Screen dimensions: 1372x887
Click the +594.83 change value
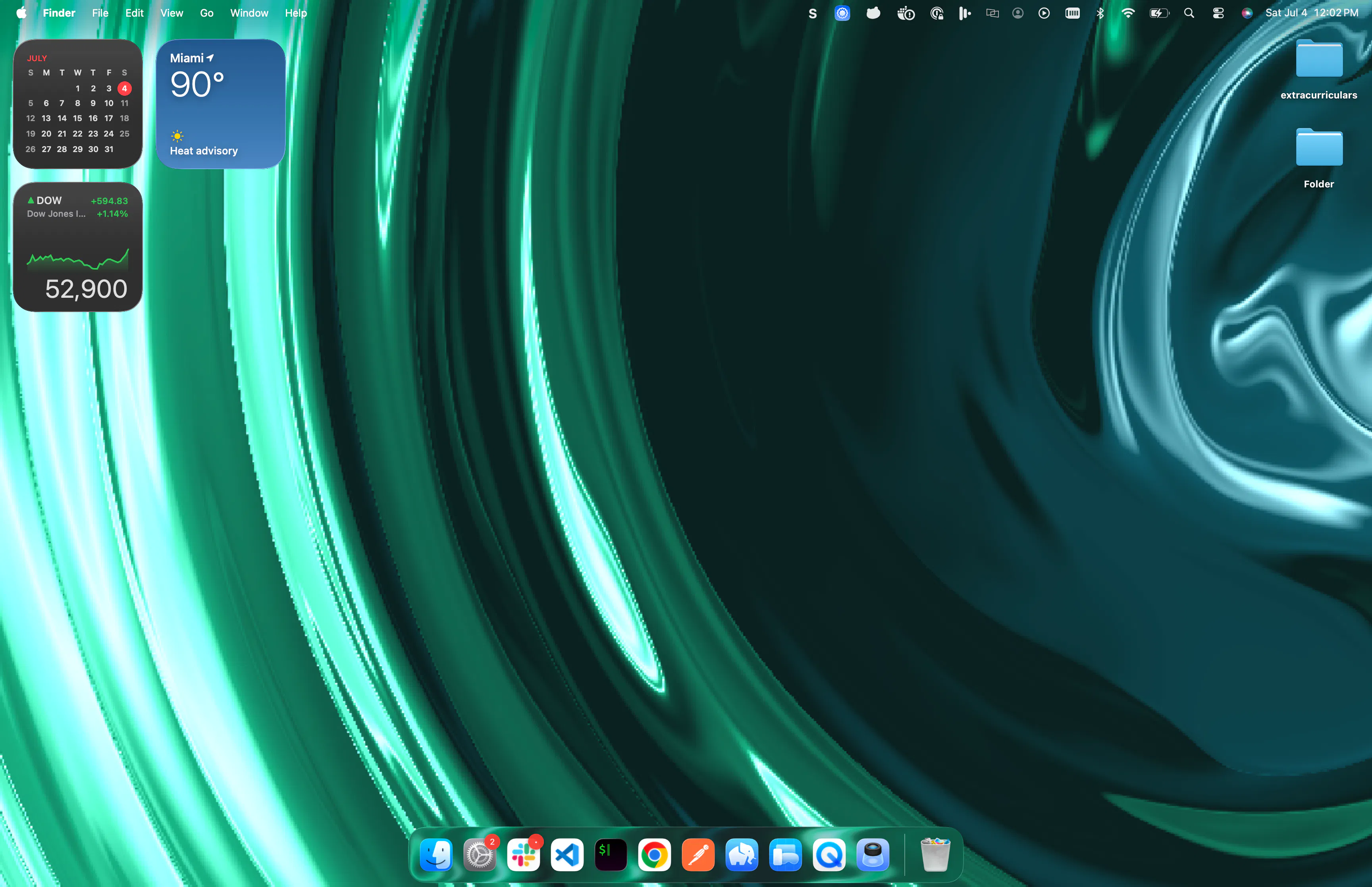tap(110, 201)
